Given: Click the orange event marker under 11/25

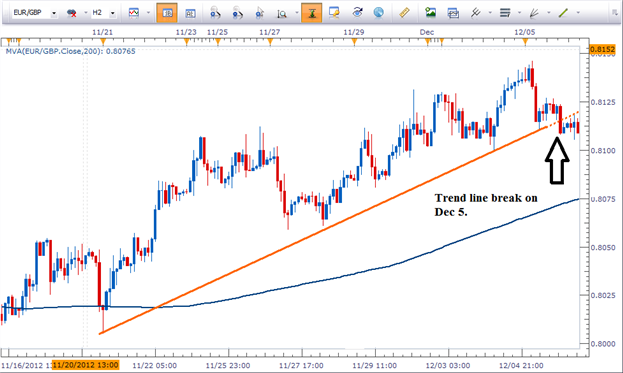Looking at the screenshot, I should coord(217,42).
